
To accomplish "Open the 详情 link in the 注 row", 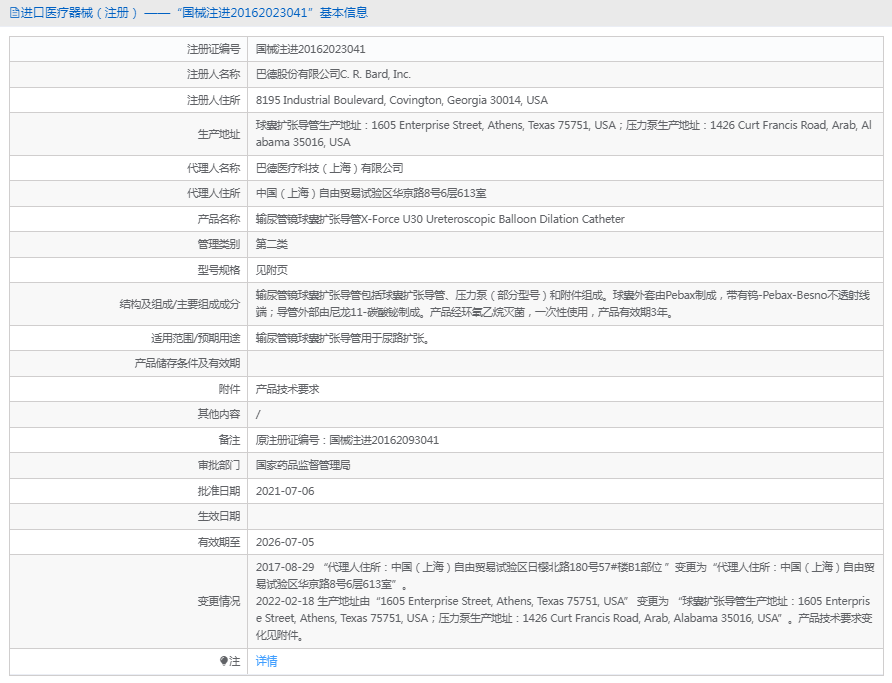I will (x=266, y=661).
